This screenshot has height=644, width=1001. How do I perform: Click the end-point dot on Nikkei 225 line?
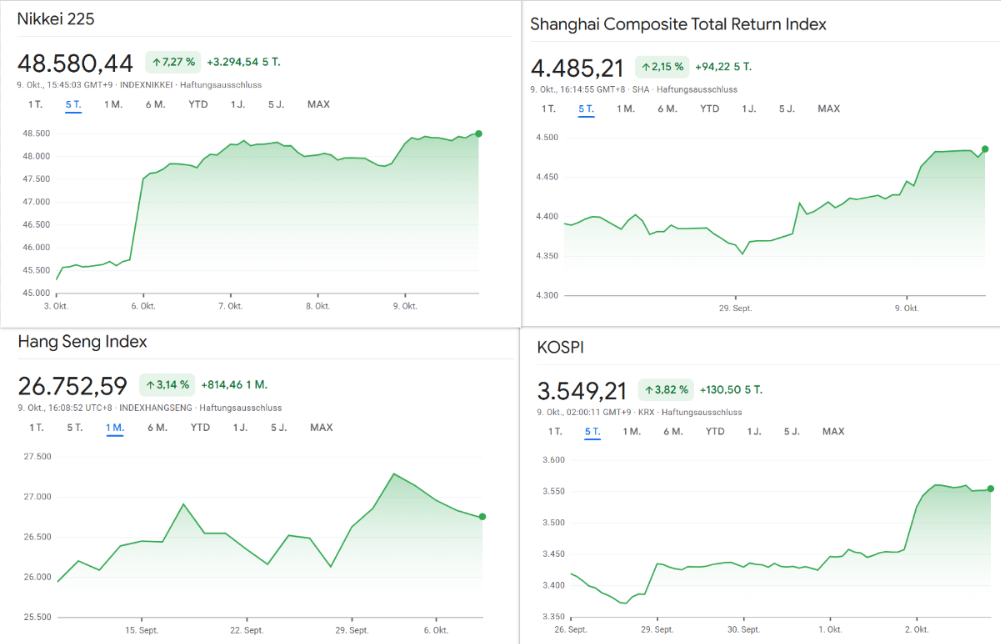tap(479, 133)
